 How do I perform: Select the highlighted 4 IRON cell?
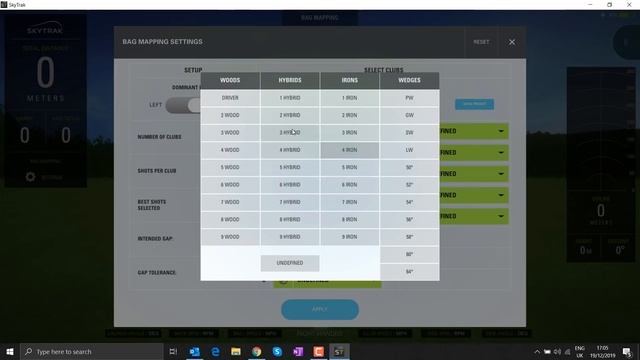[x=350, y=150]
